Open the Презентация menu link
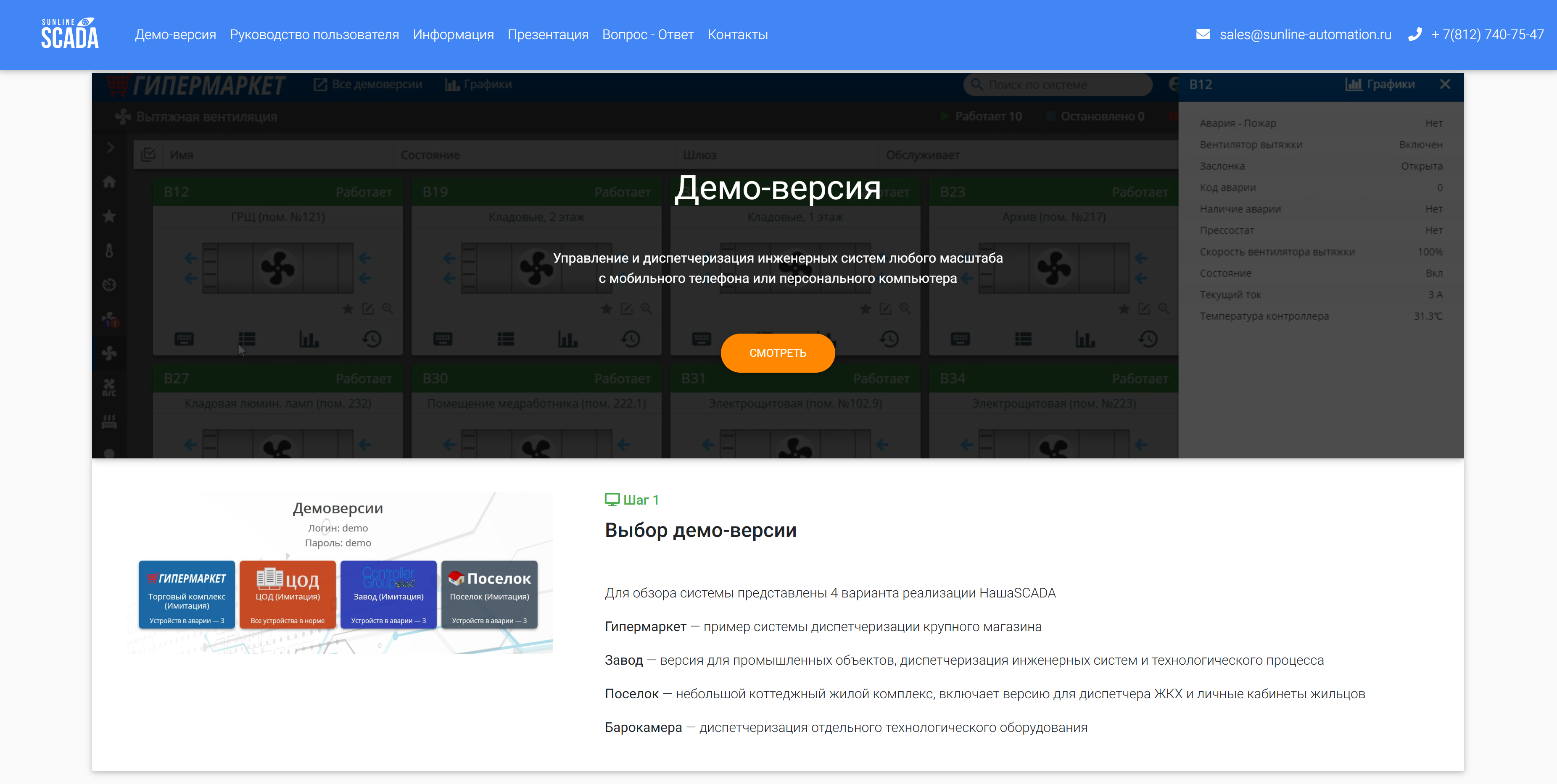1557x784 pixels. 548,34
